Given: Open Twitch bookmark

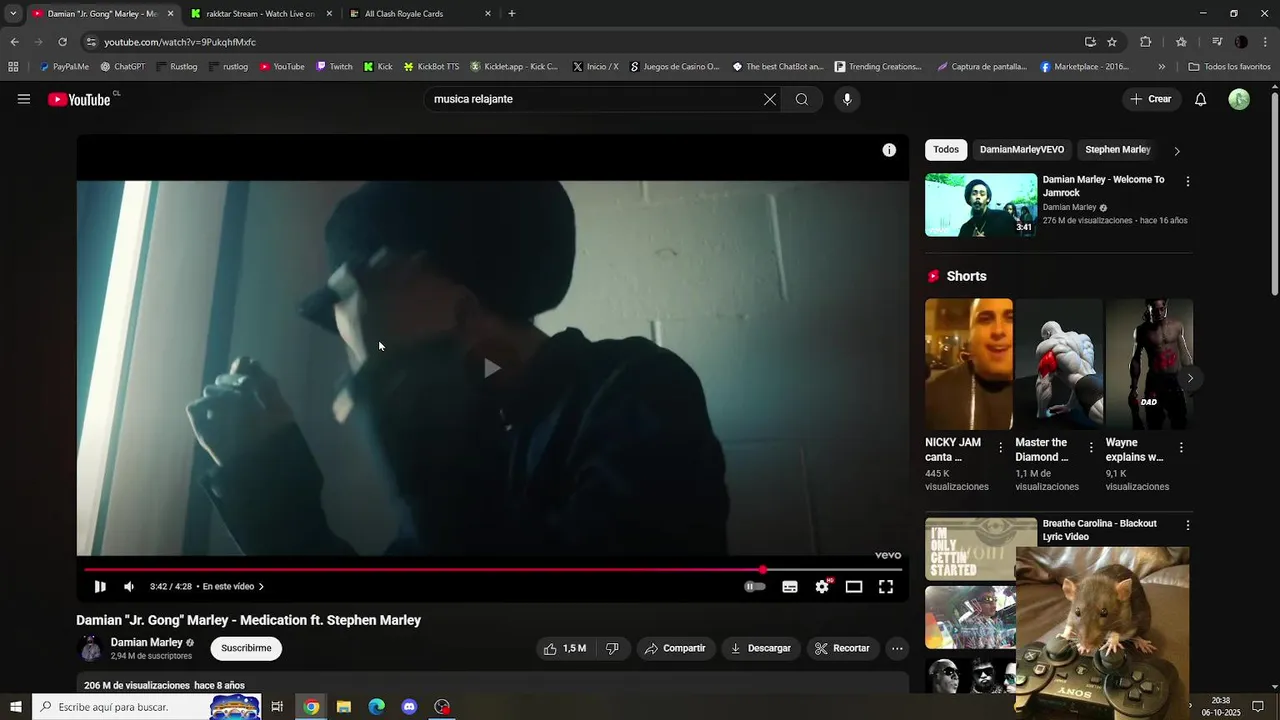Looking at the screenshot, I should pyautogui.click(x=334, y=67).
